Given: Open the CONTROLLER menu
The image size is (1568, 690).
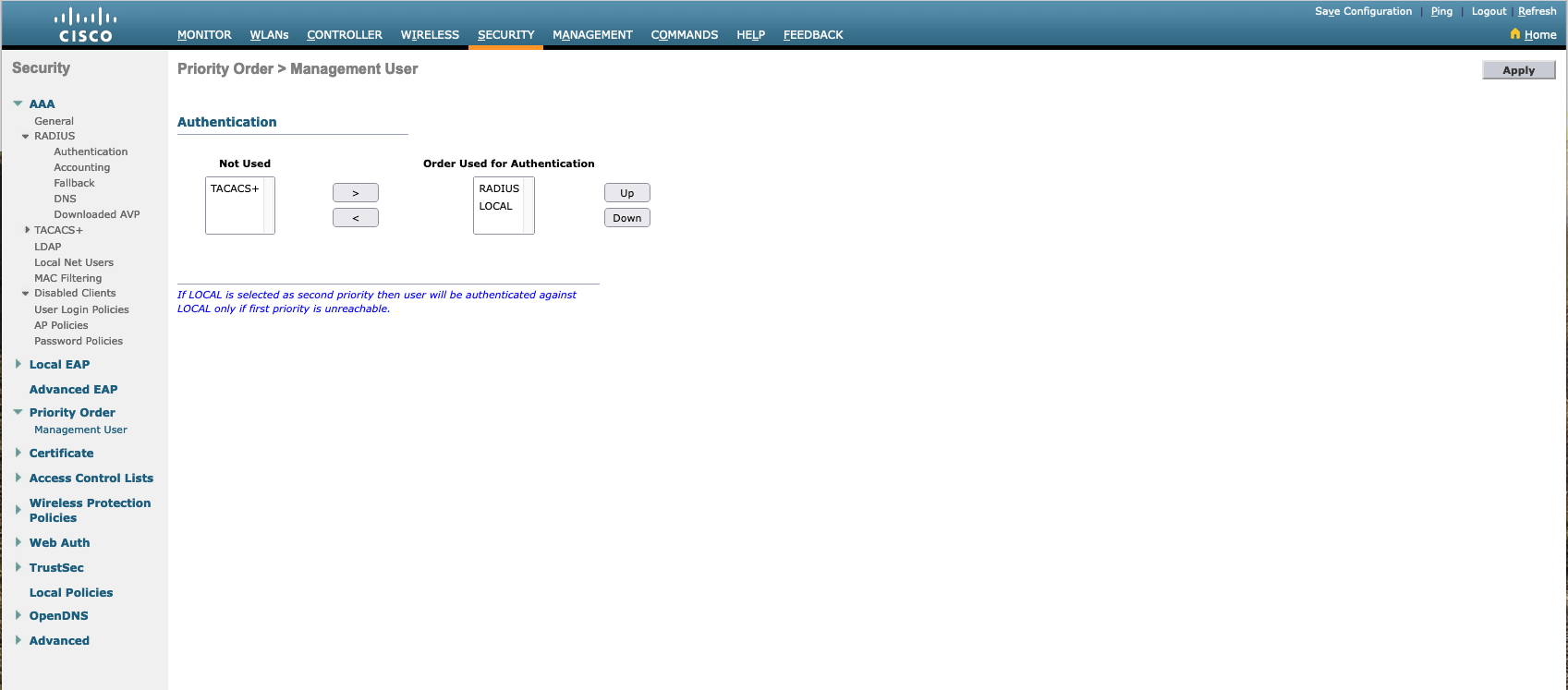Looking at the screenshot, I should pos(345,35).
